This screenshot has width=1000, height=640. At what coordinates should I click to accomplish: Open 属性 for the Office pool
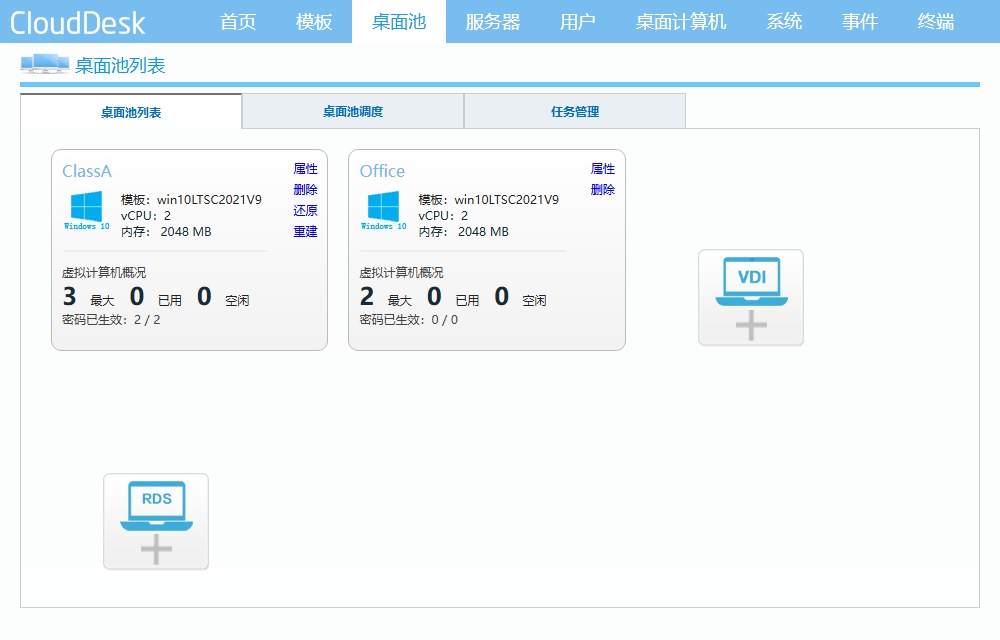(603, 169)
